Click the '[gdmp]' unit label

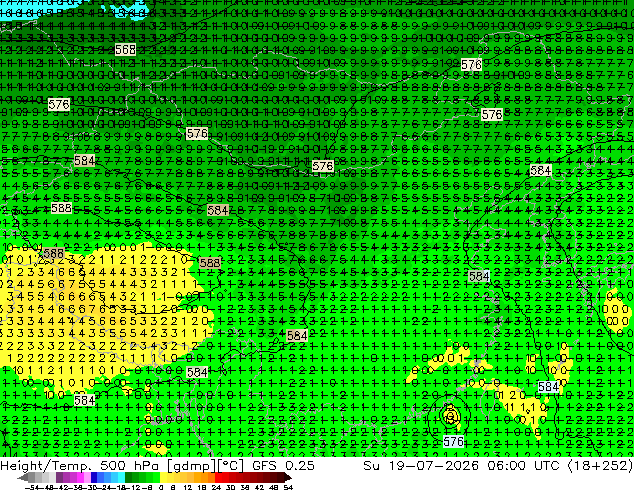click(192, 466)
